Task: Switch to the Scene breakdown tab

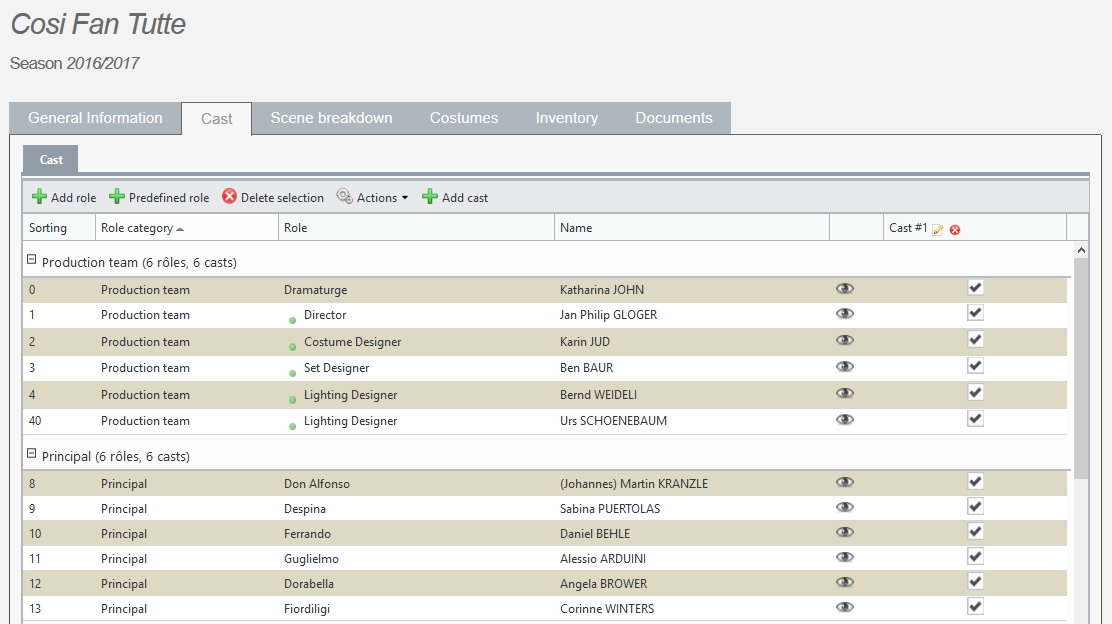Action: point(331,118)
